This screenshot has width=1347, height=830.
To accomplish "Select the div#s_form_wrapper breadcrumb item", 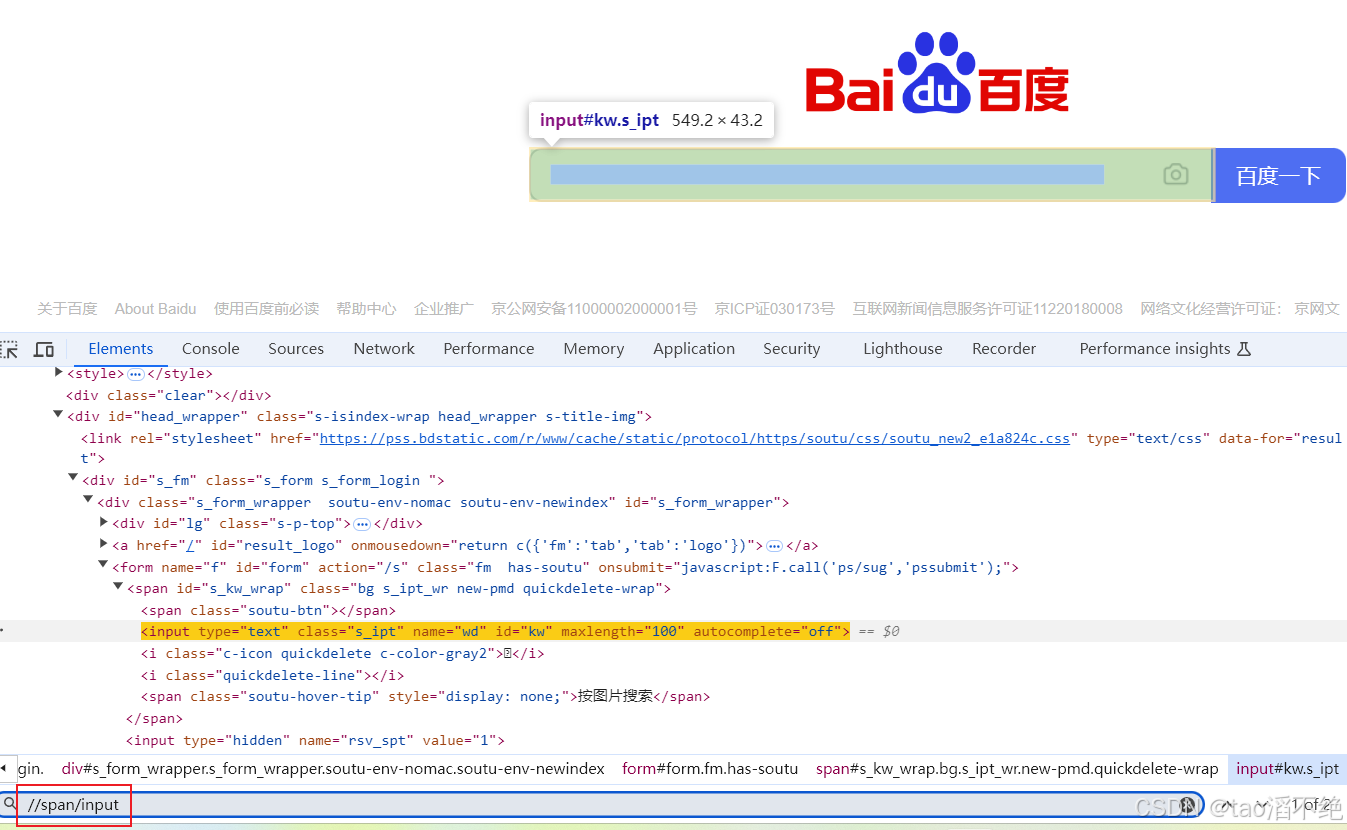I will [333, 769].
